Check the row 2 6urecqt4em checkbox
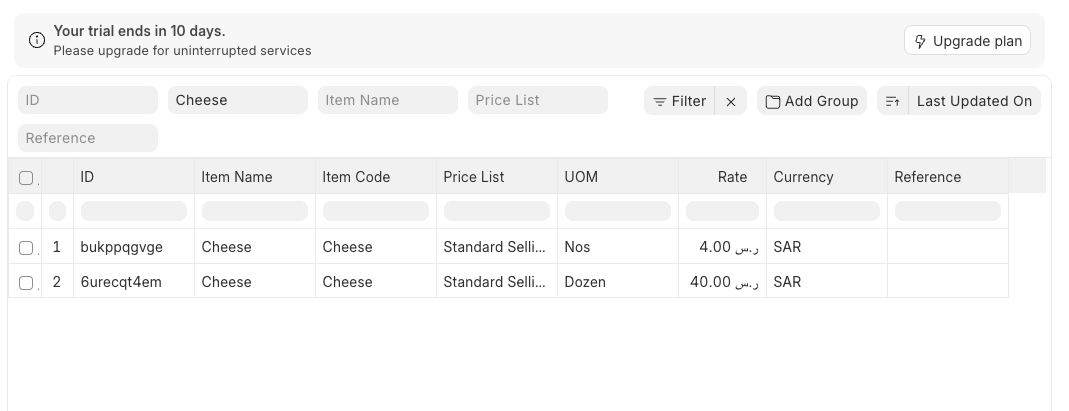 (x=26, y=283)
